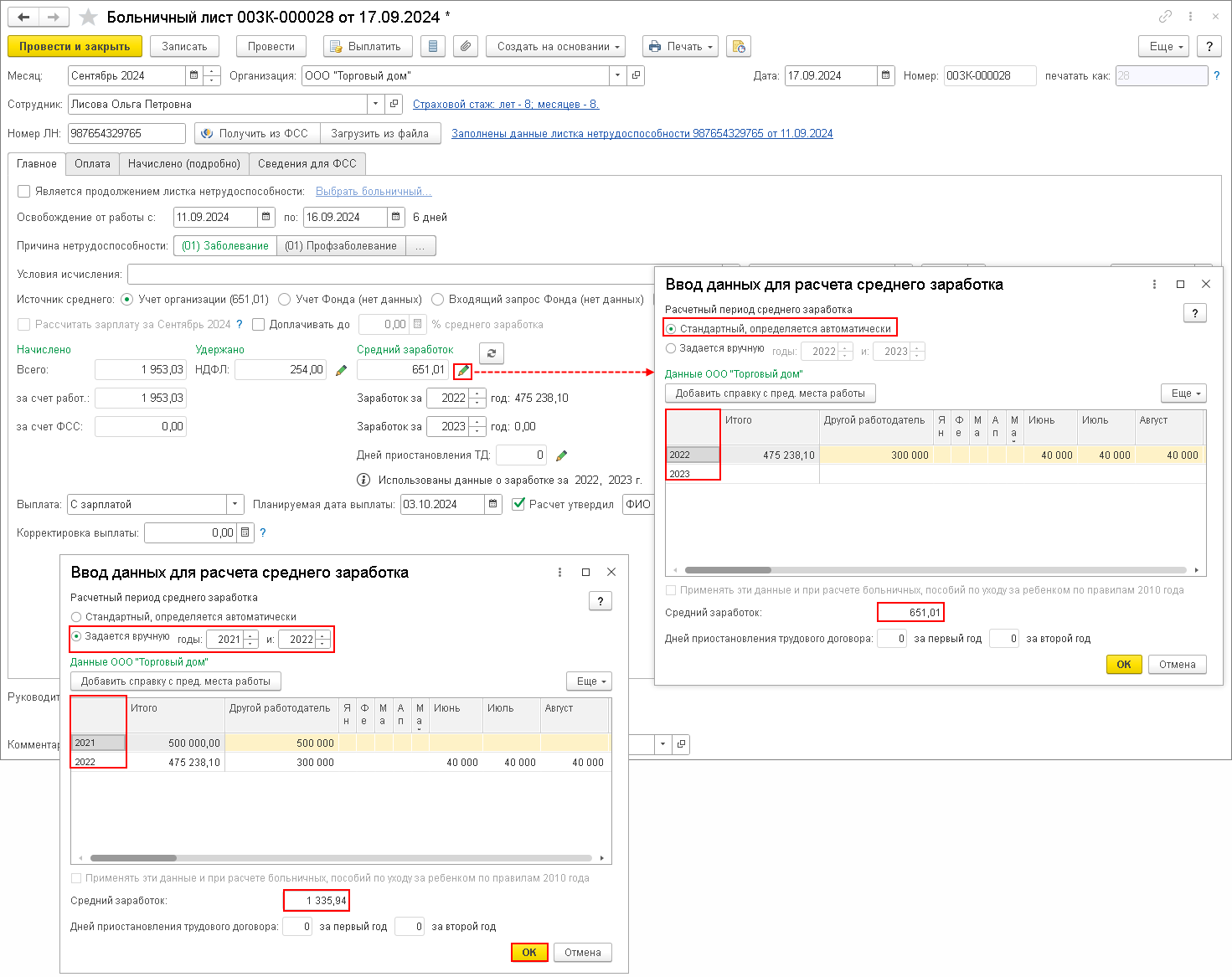Click the horizontal scrollbar in lower earnings table
The image size is (1232, 977).
[341, 858]
